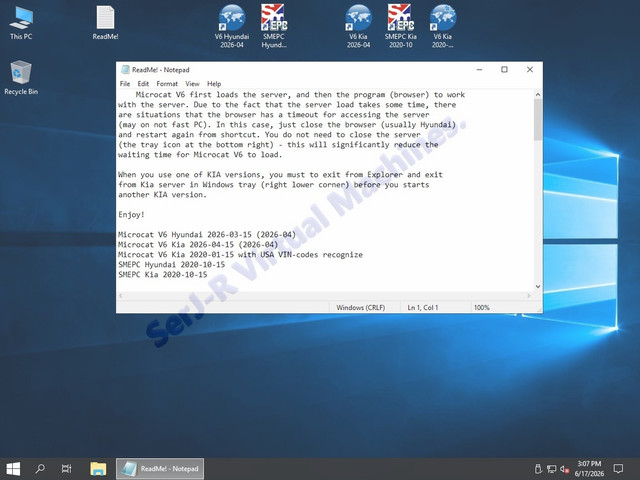Click the vertical scrollbar thumb in Notepad
This screenshot has height=480, width=640.
pyautogui.click(x=538, y=119)
